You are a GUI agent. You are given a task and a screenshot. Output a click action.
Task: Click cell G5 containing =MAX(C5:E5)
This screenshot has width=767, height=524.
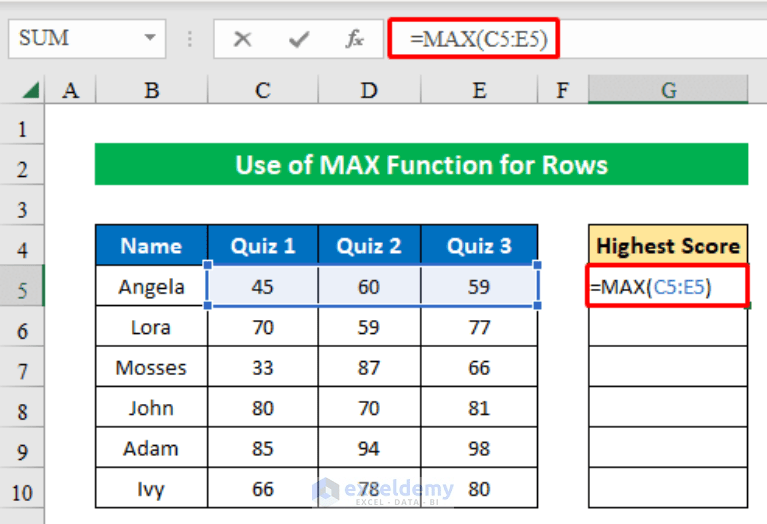click(x=668, y=286)
